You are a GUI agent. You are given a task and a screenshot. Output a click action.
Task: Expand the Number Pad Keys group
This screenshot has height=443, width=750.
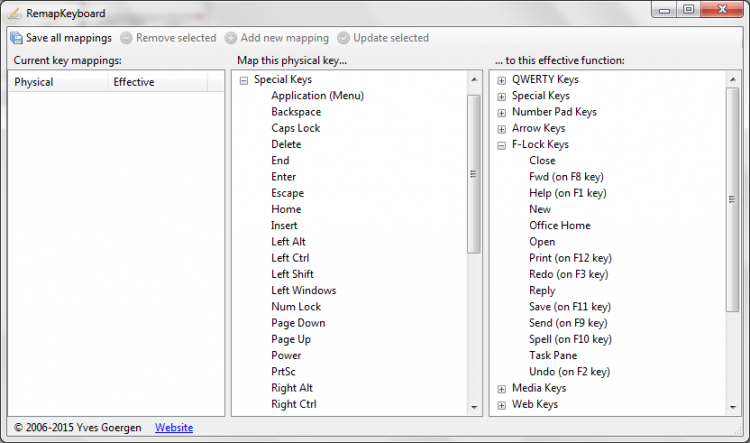(x=501, y=113)
